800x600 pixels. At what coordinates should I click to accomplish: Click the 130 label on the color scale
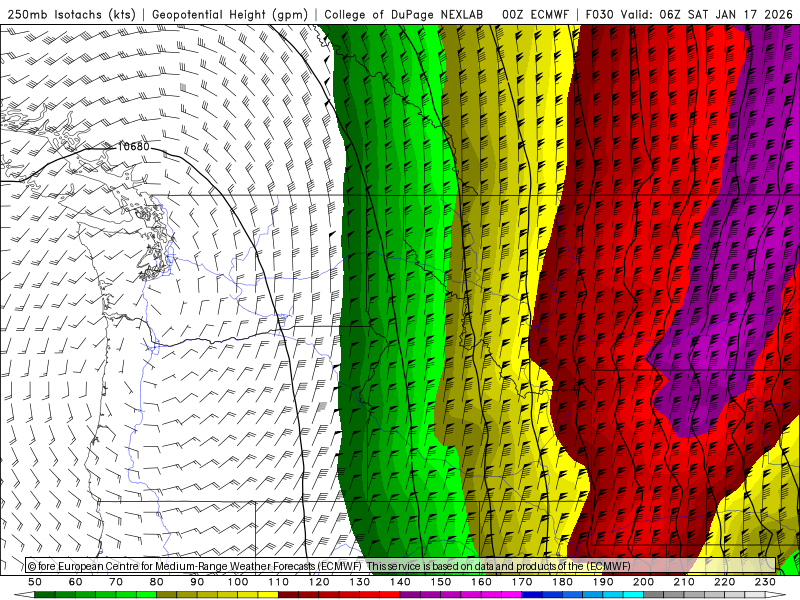tap(360, 582)
